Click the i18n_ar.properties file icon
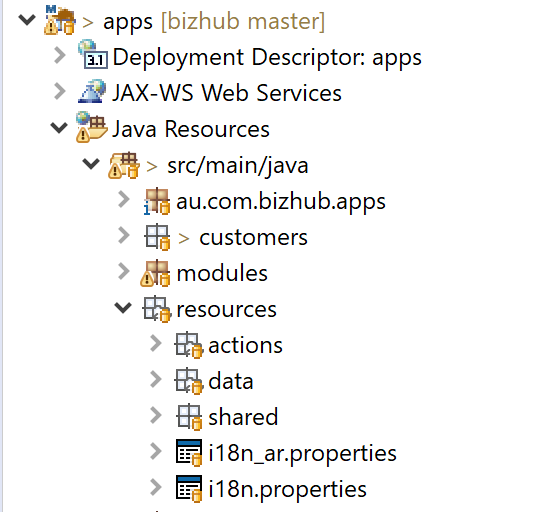536x512 pixels. (x=189, y=453)
